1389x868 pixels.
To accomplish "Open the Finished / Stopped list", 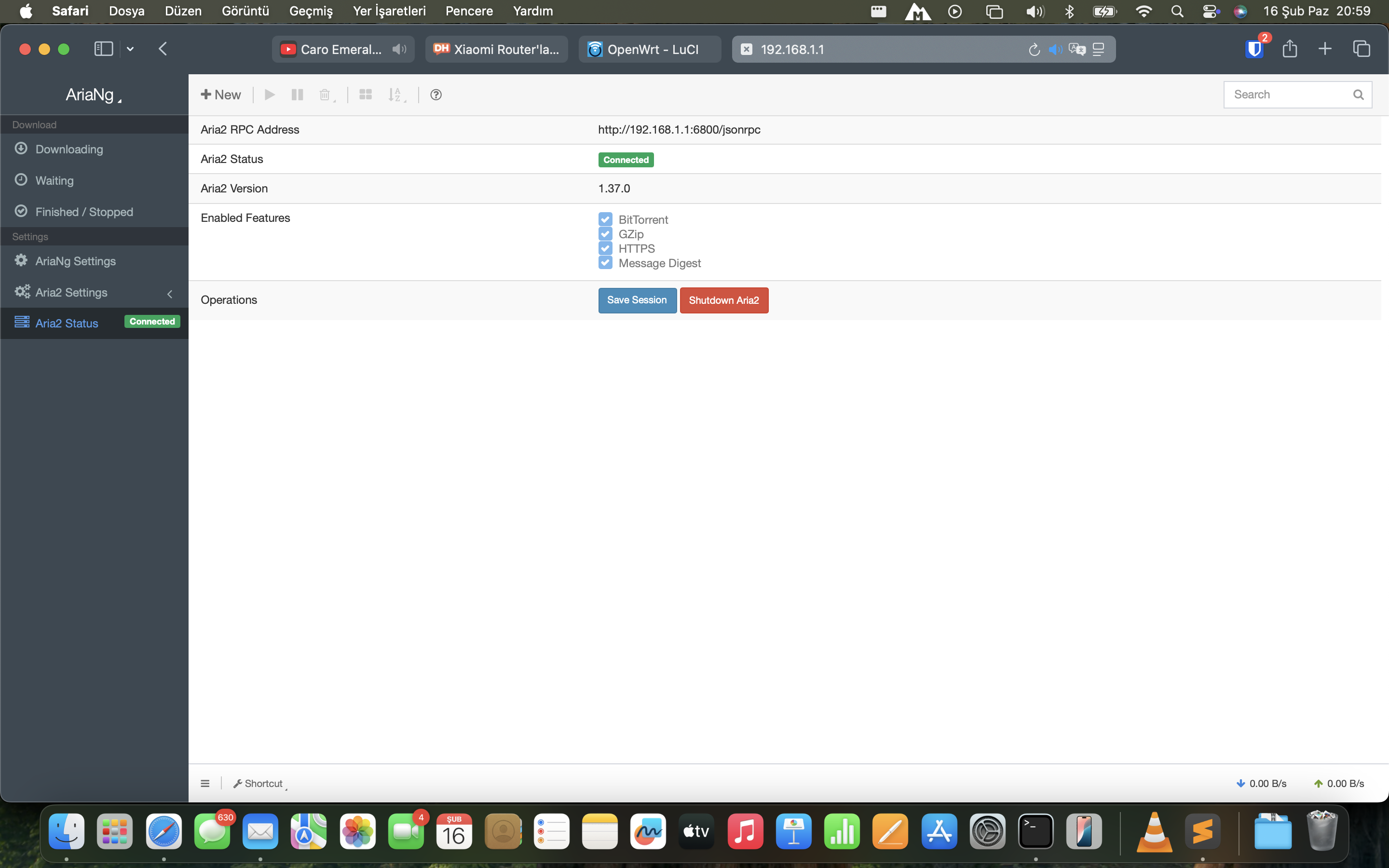I will coord(94,212).
